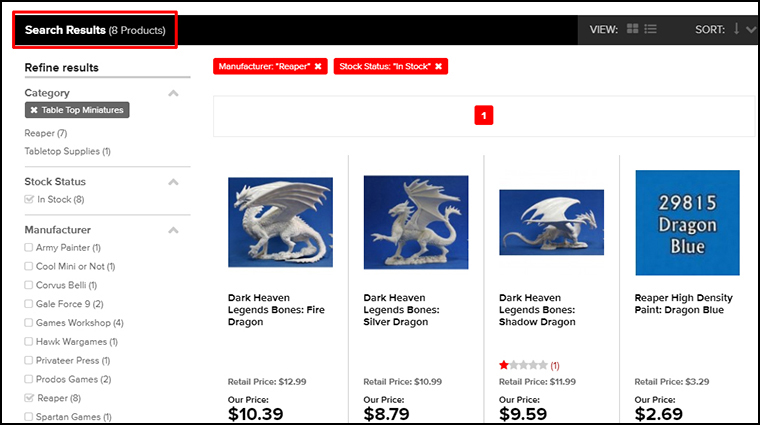Uncheck the In Stock checkbox
This screenshot has height=425, width=760.
29,199
